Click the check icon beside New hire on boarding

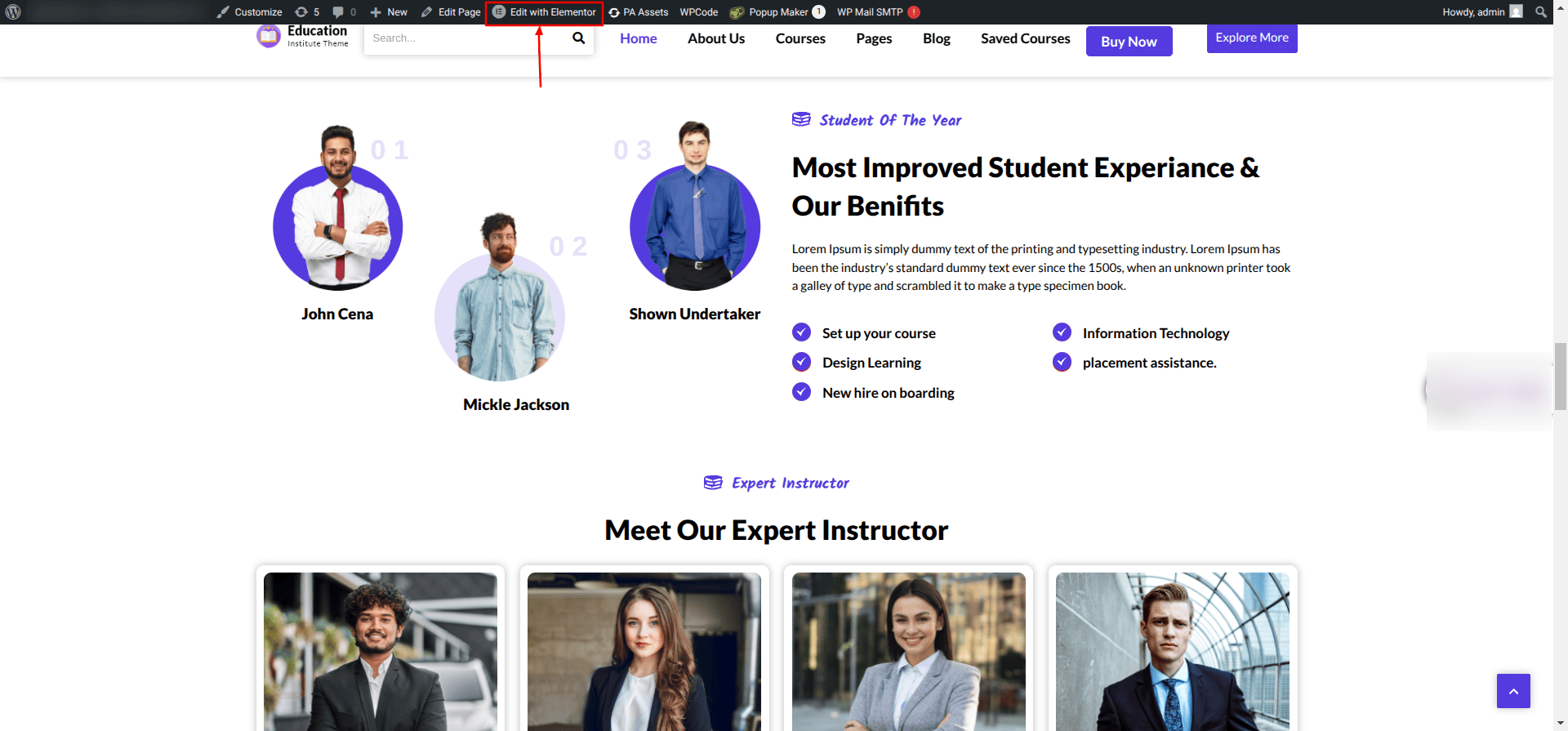pos(802,392)
